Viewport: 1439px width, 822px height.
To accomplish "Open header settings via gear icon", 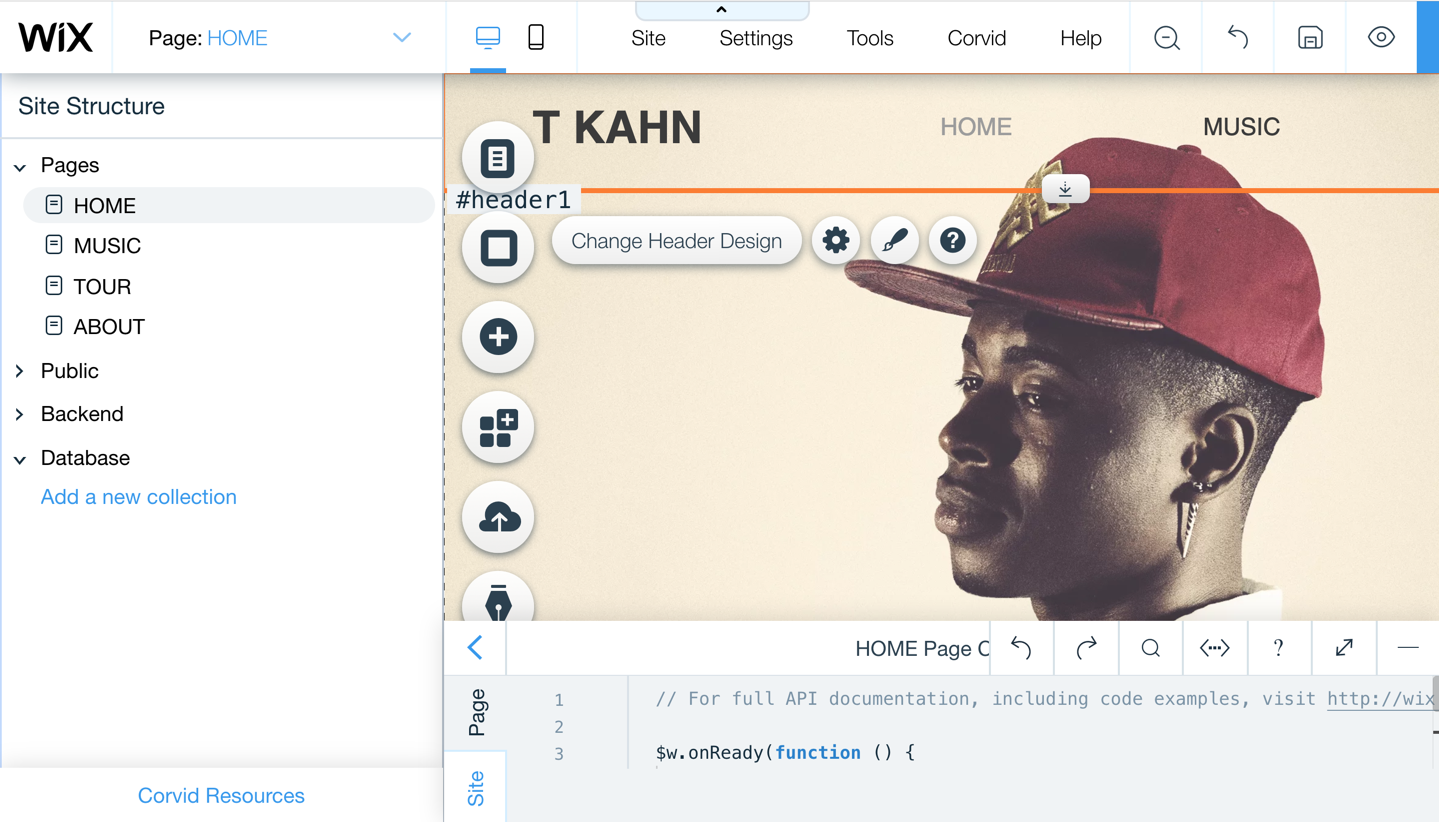I will tap(836, 240).
